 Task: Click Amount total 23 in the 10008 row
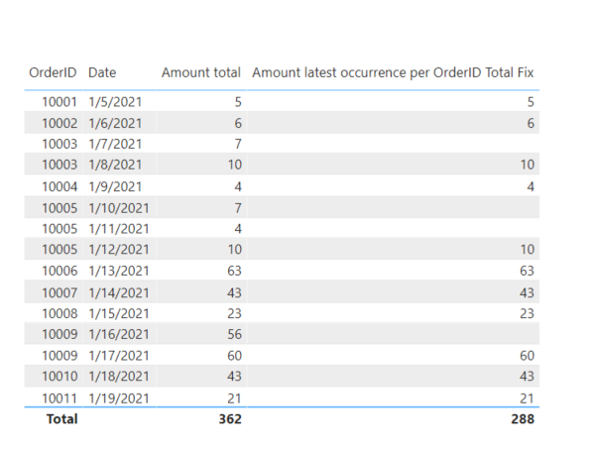[234, 313]
